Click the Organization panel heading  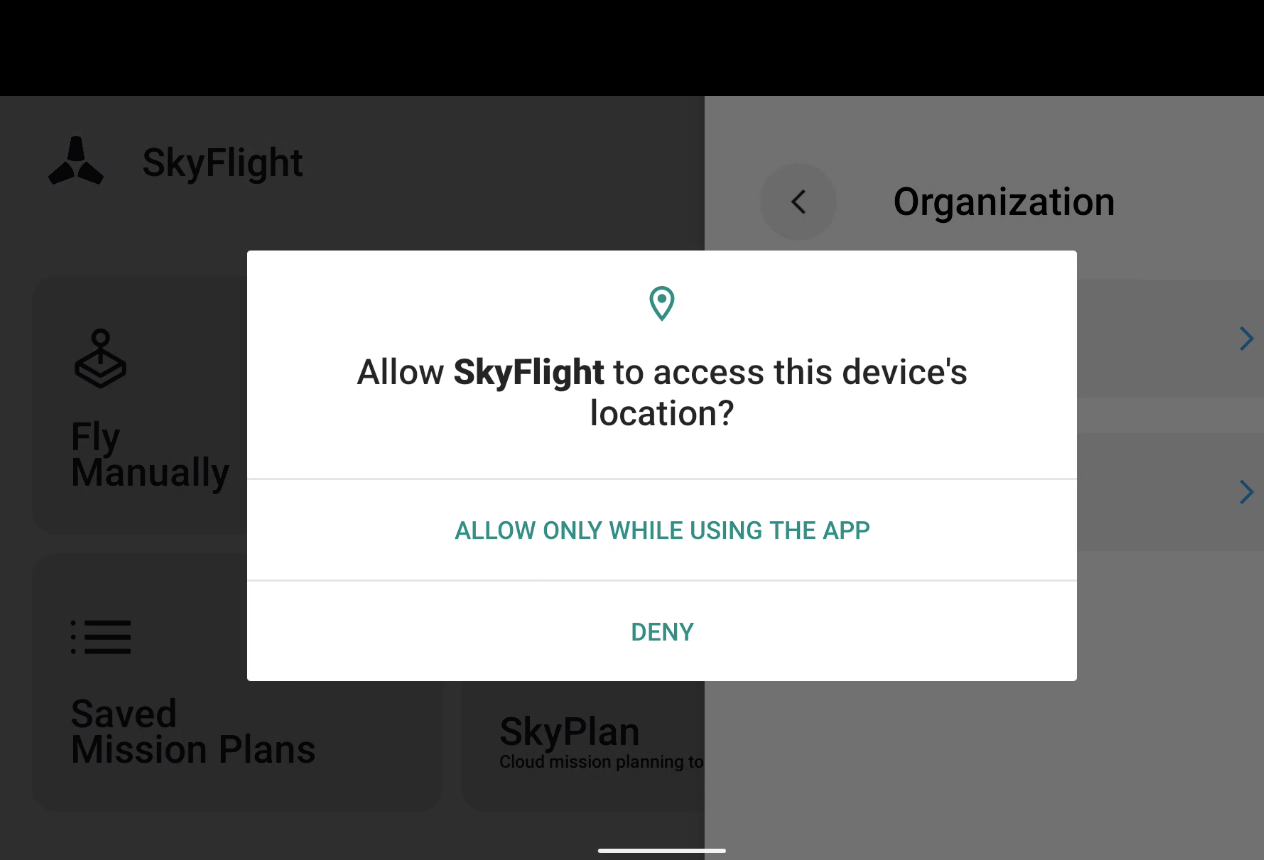tap(1003, 202)
